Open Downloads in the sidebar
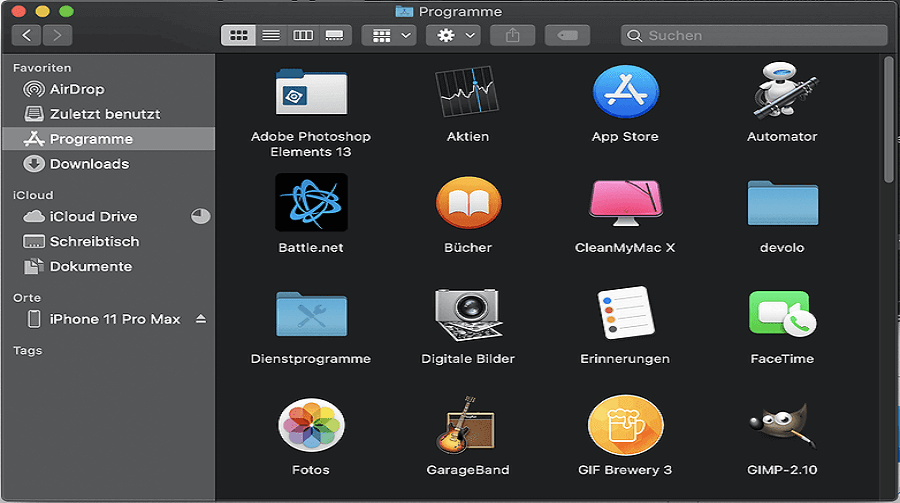This screenshot has height=503, width=900. point(108,164)
